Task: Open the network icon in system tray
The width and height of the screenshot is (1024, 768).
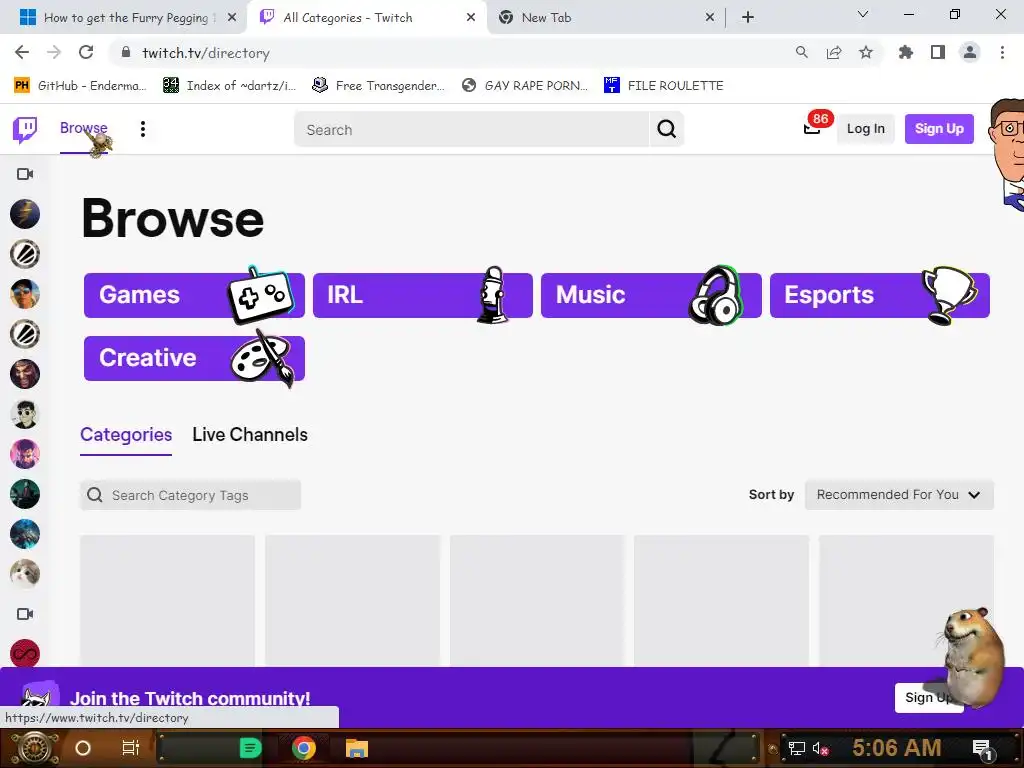Action: pos(797,748)
